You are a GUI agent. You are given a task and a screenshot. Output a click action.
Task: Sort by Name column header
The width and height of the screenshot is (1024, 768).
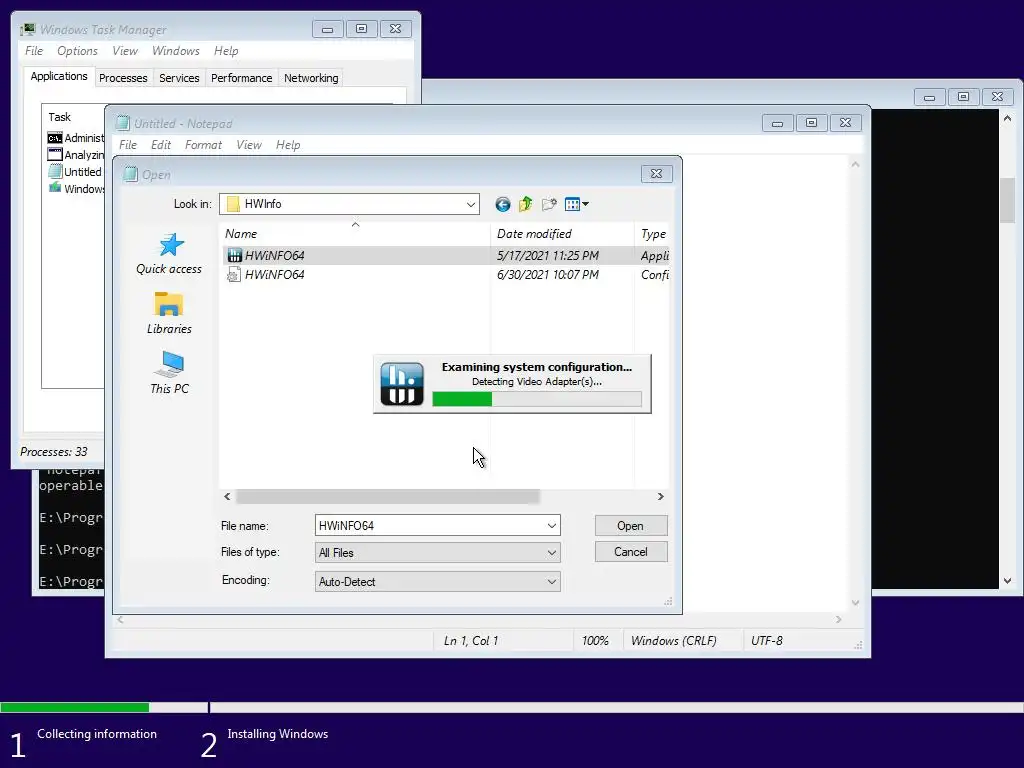355,234
